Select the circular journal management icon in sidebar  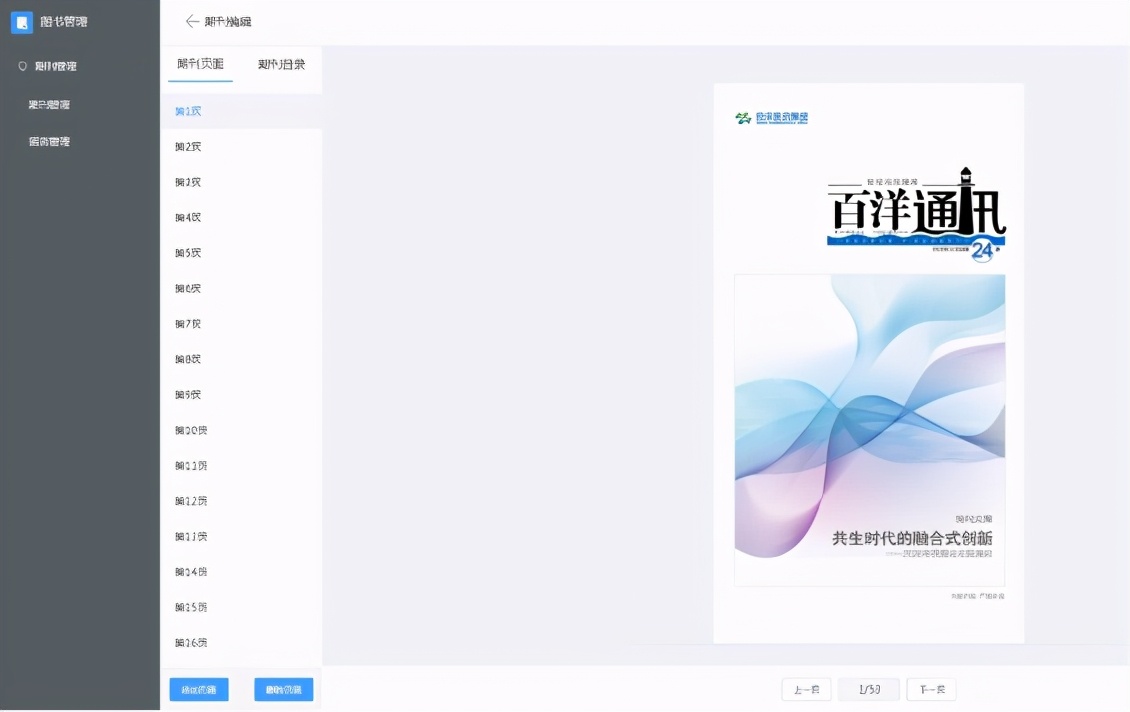pos(22,66)
